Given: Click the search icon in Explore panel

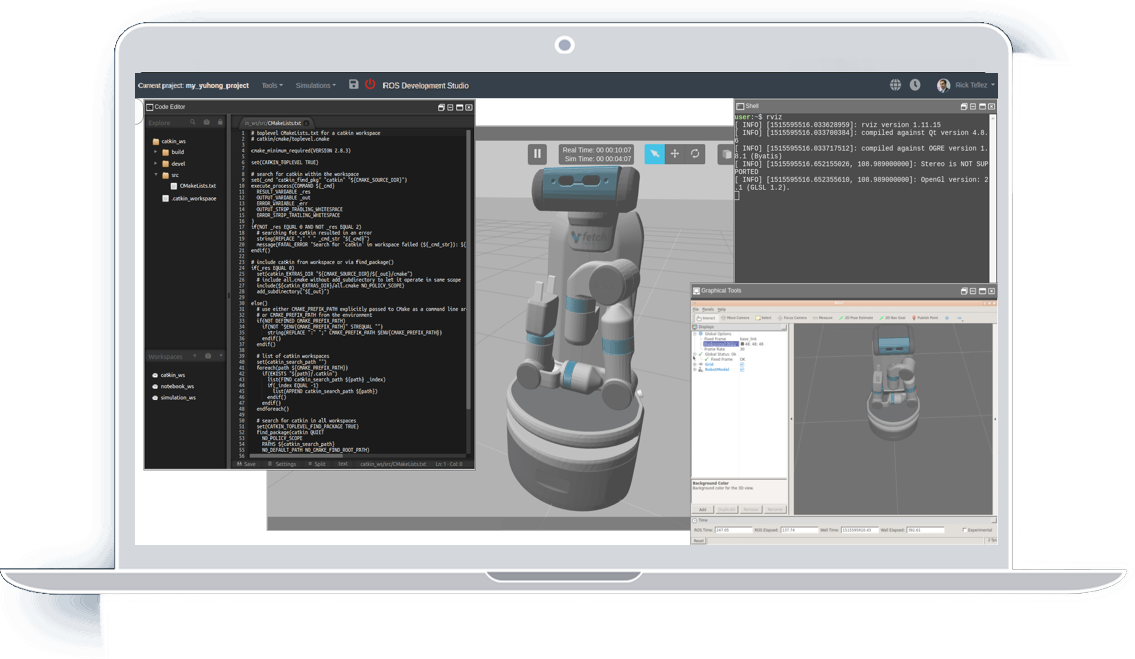Looking at the screenshot, I should (x=193, y=122).
